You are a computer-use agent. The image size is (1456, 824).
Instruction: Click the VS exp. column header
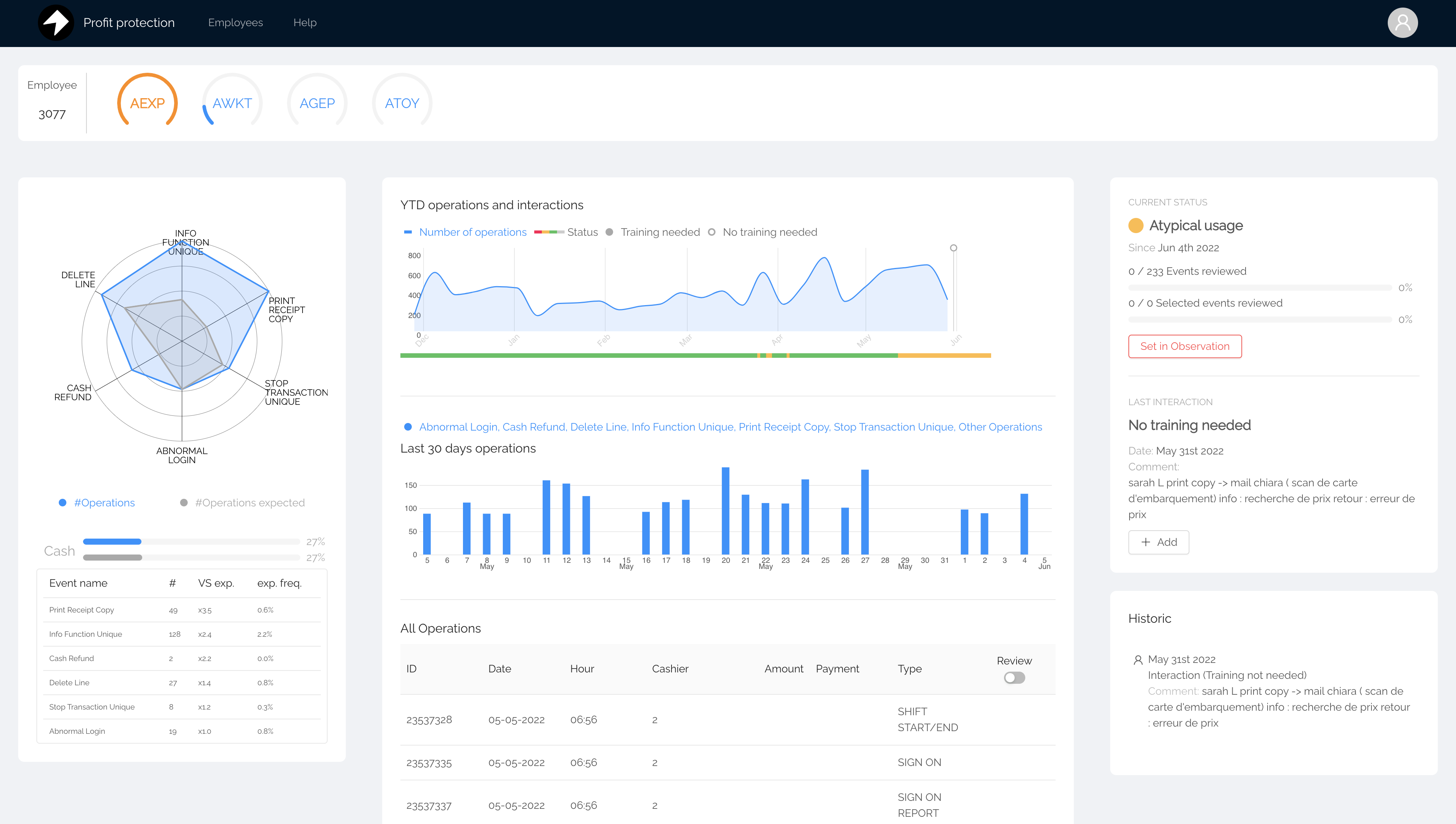click(216, 583)
